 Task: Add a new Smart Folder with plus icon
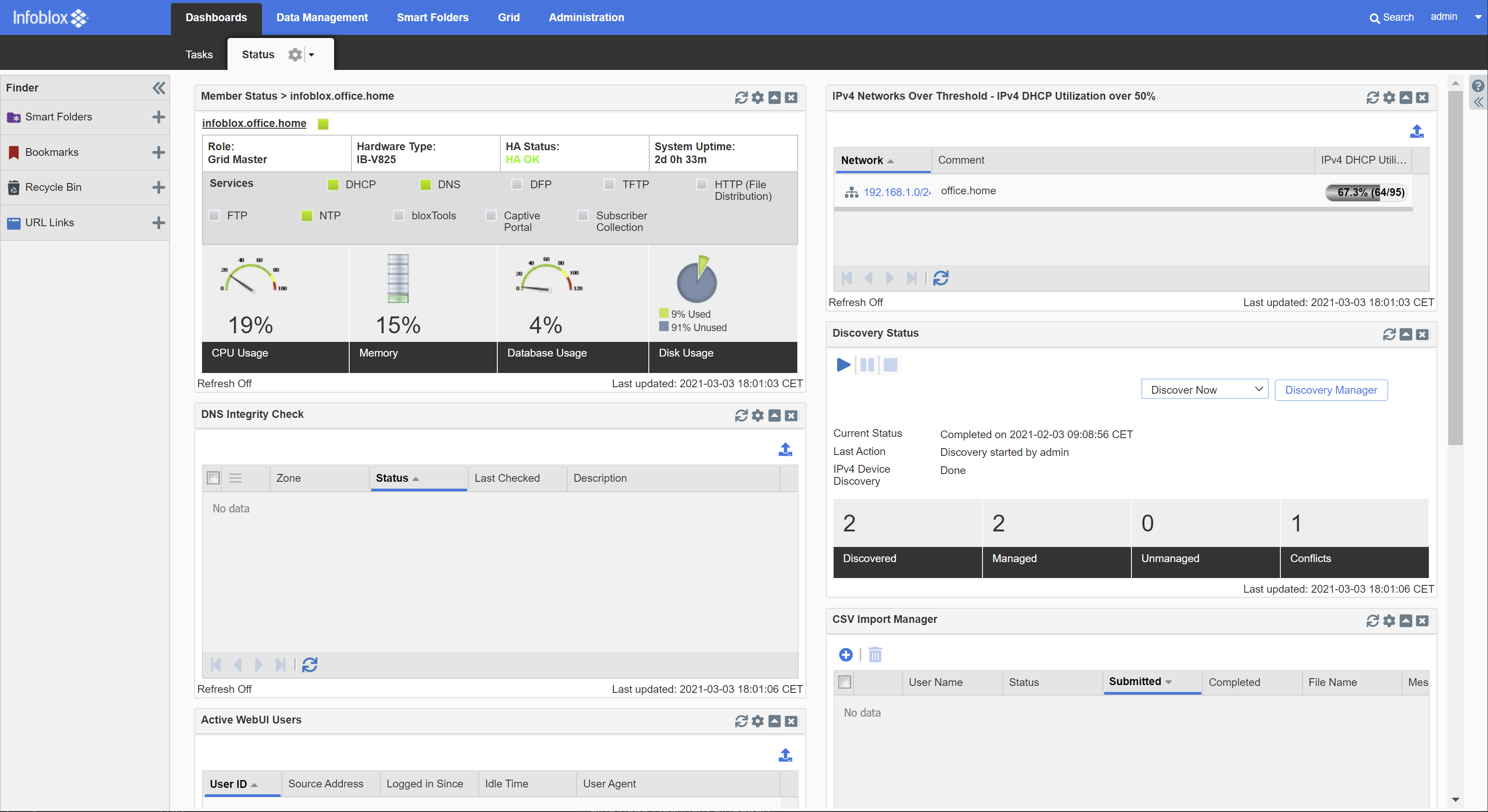(x=158, y=117)
